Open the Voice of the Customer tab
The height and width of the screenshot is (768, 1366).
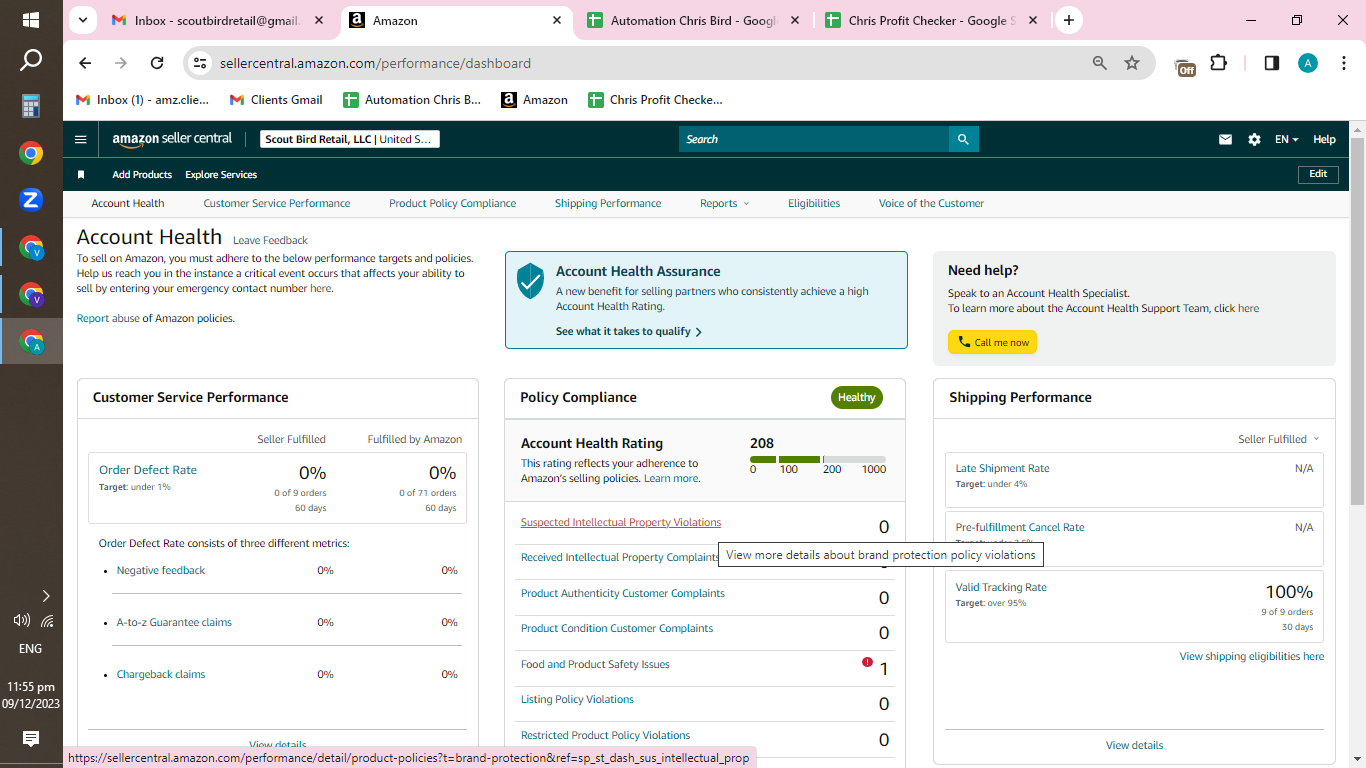tap(931, 203)
